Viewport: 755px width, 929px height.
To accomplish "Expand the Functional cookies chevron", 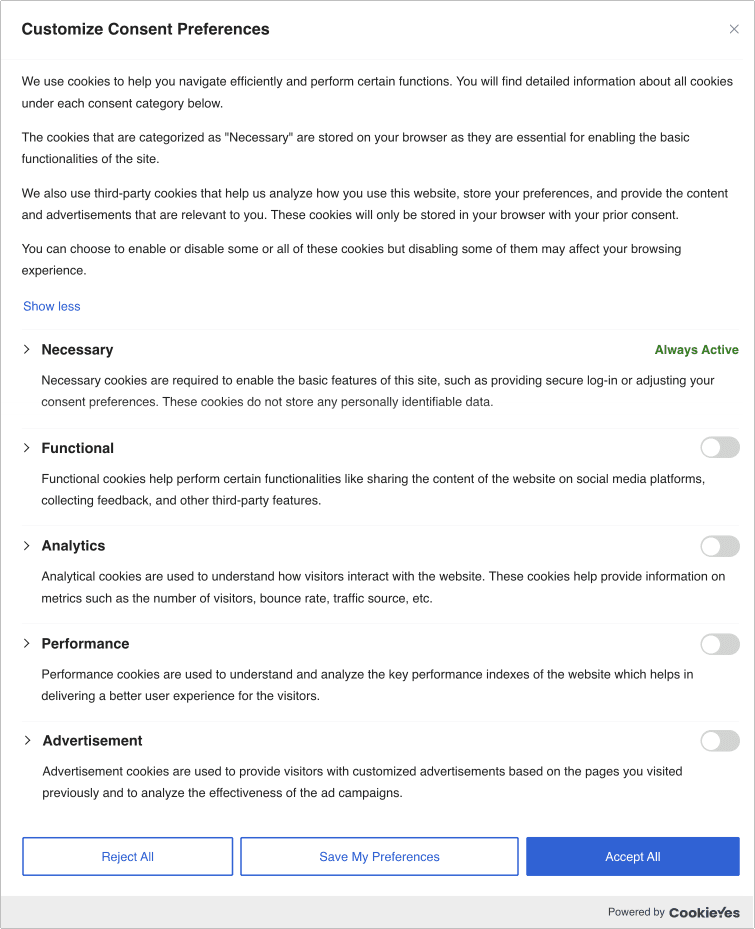I will pos(26,448).
